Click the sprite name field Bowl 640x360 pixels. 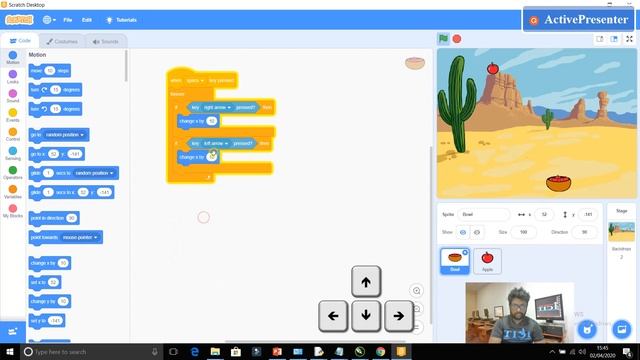point(484,214)
